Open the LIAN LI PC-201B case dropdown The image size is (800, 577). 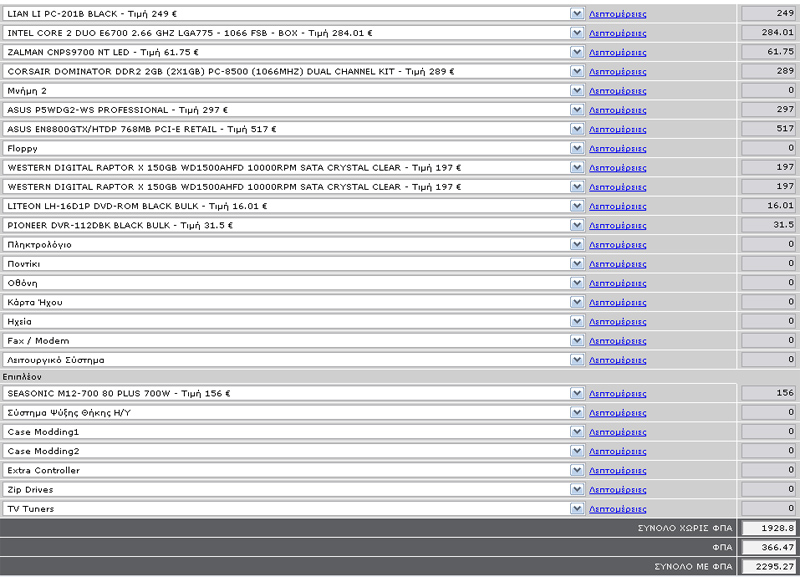coord(577,14)
